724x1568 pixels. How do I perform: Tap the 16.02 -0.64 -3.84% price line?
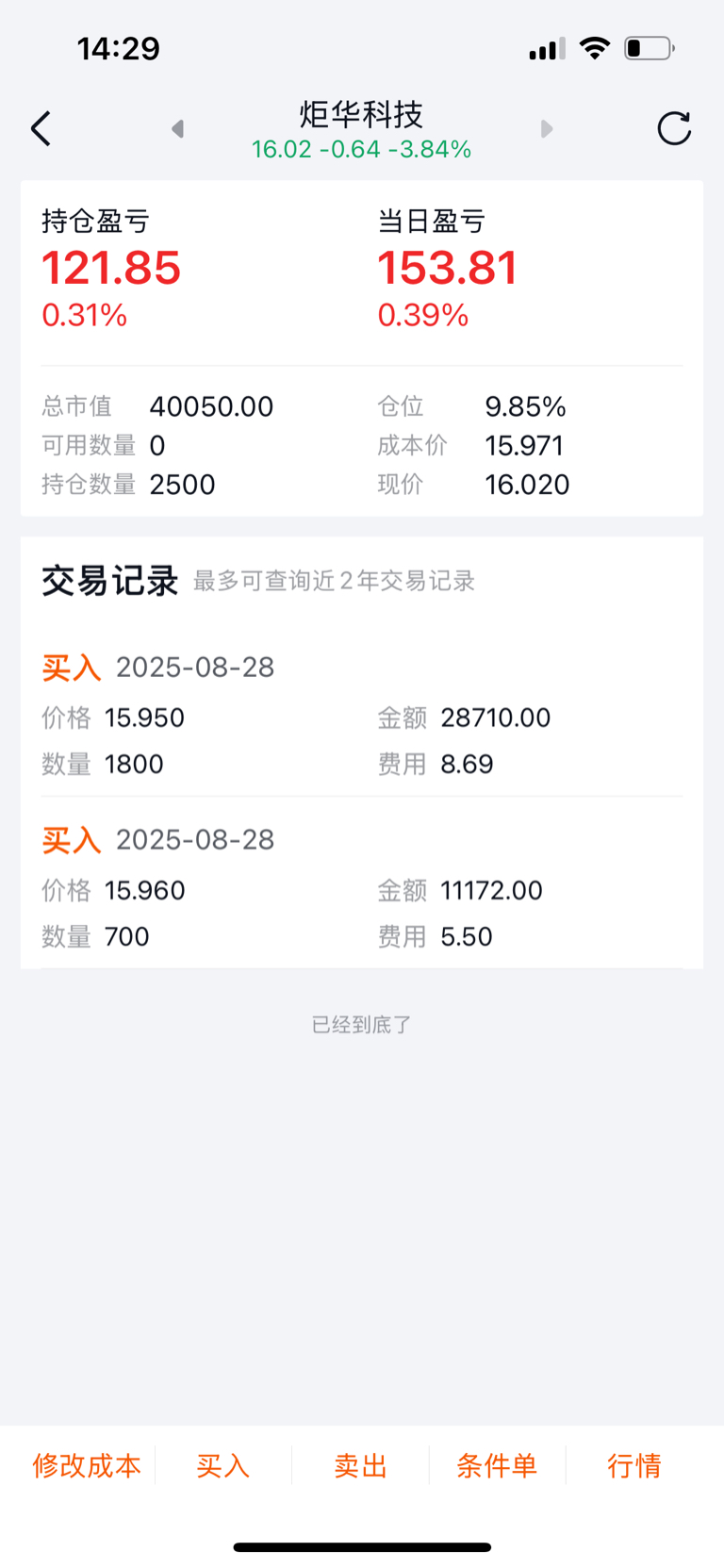[x=362, y=149]
